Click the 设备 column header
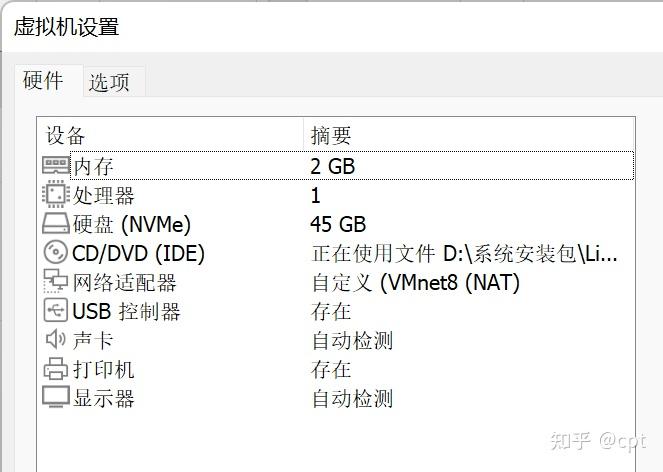This screenshot has width=663, height=472. click(66, 136)
